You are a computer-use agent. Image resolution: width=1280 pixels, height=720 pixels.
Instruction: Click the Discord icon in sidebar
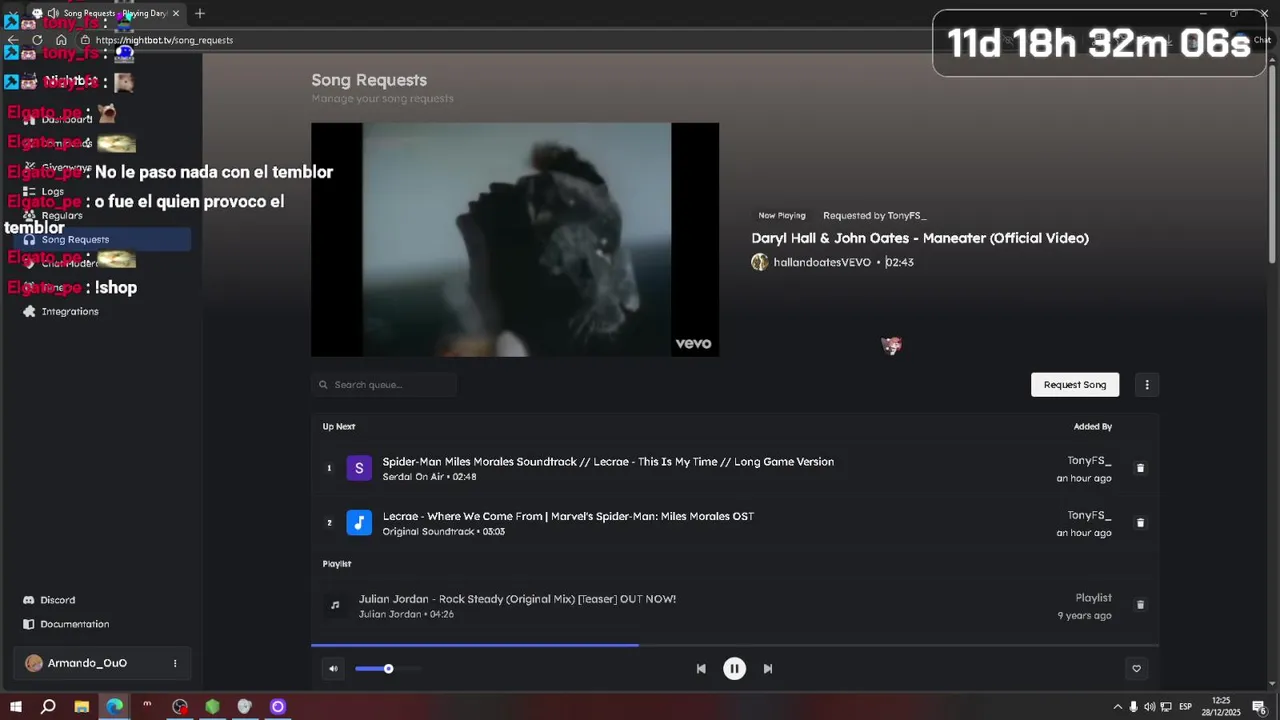coord(28,600)
